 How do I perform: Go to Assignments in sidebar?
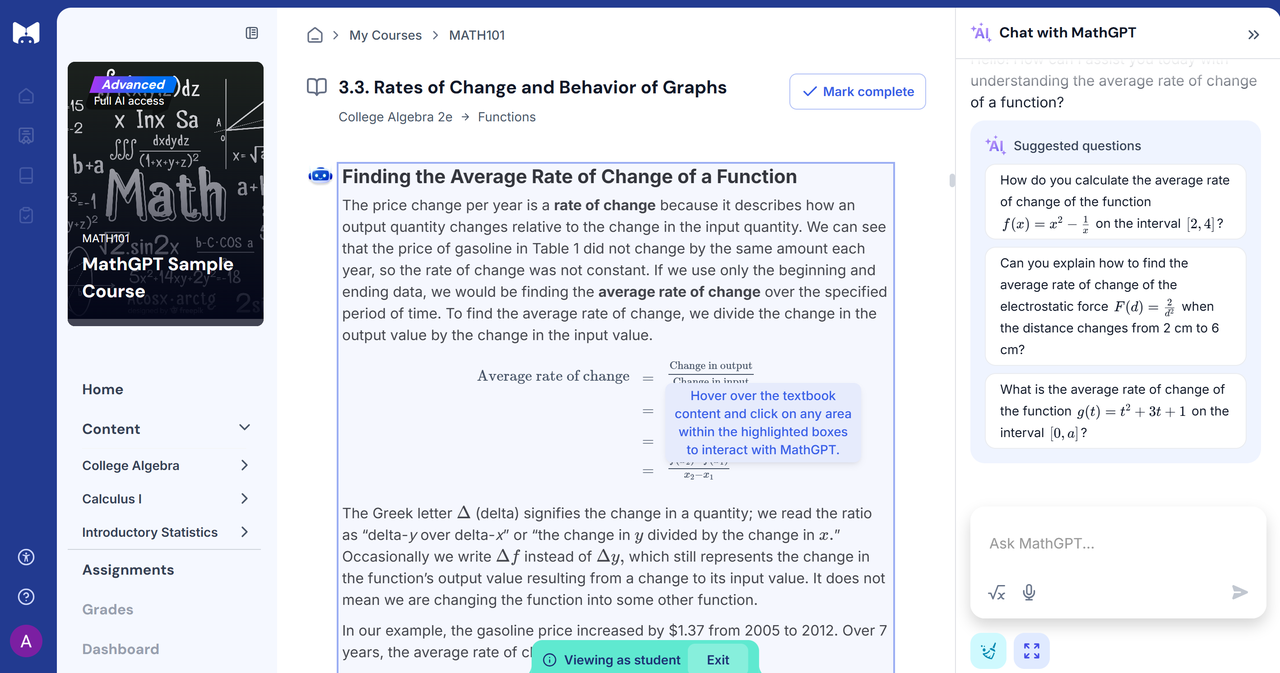point(128,570)
